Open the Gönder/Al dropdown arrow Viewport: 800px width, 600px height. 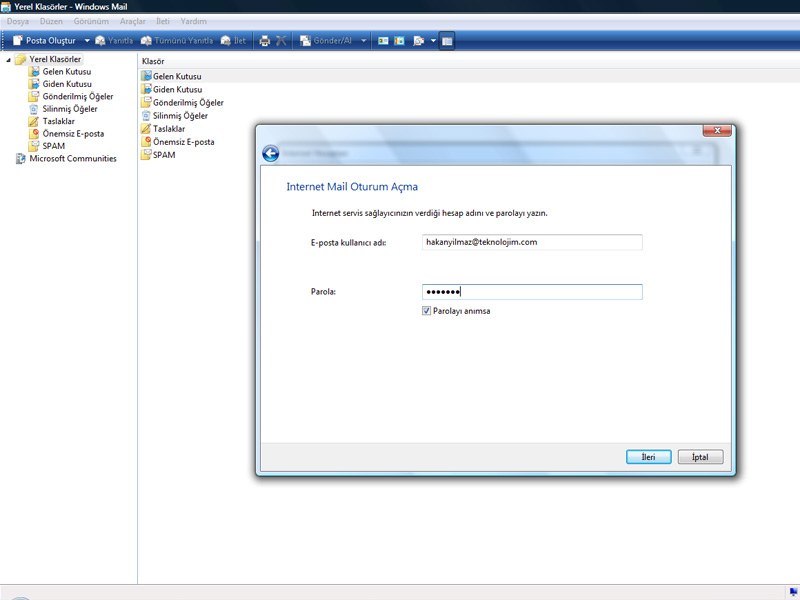363,41
